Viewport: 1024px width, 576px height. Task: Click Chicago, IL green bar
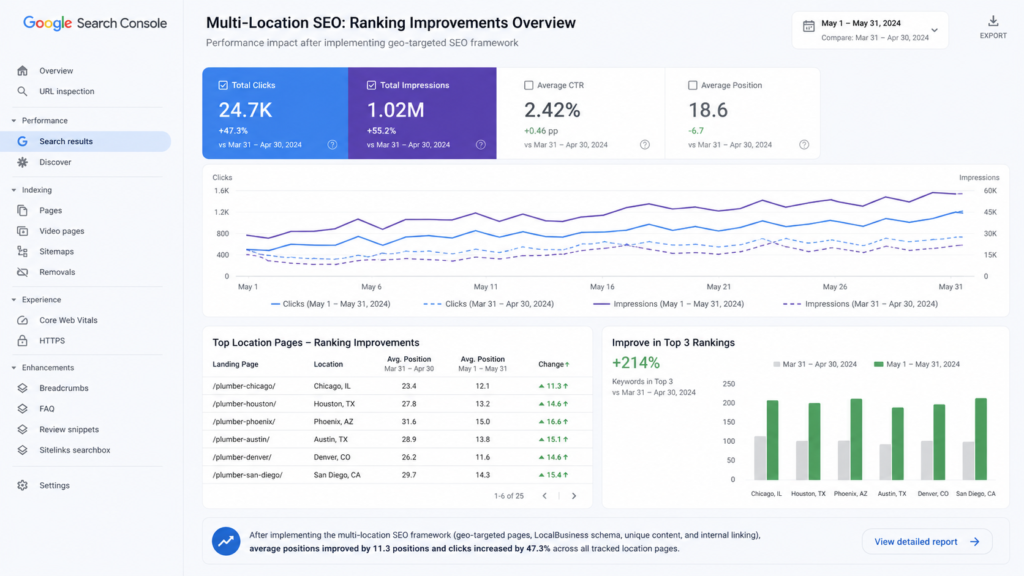pyautogui.click(x=772, y=440)
